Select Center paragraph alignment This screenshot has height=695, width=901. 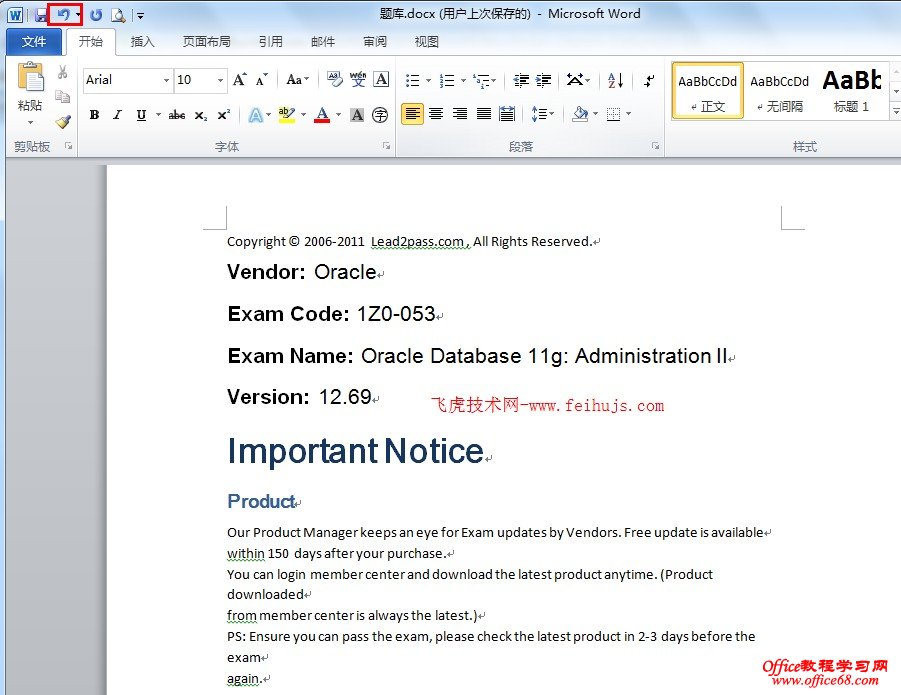coord(436,114)
